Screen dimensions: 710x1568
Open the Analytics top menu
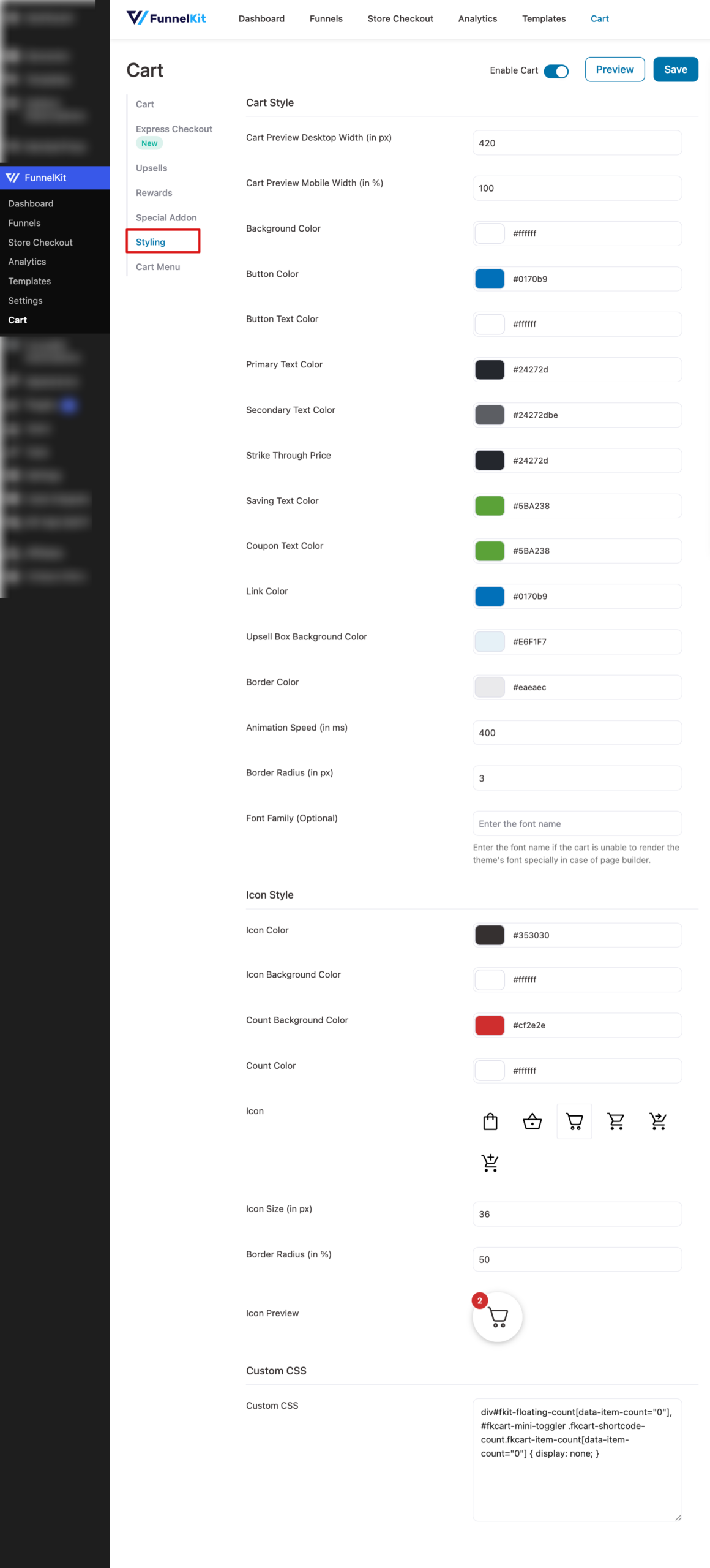[x=477, y=19]
